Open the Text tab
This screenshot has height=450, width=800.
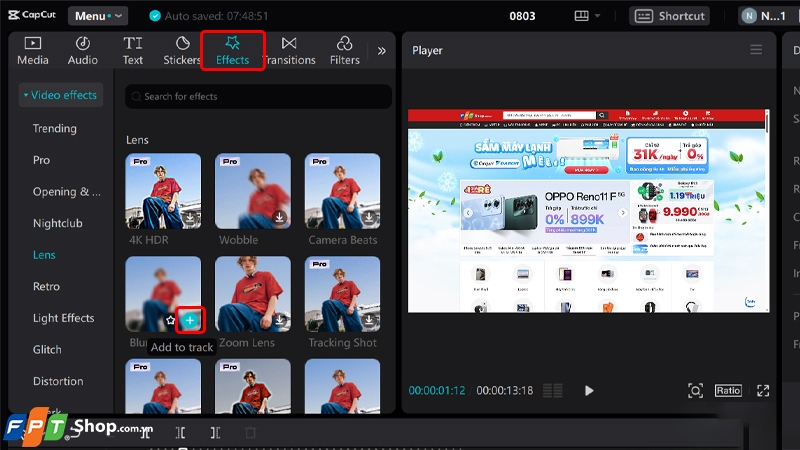[133, 51]
